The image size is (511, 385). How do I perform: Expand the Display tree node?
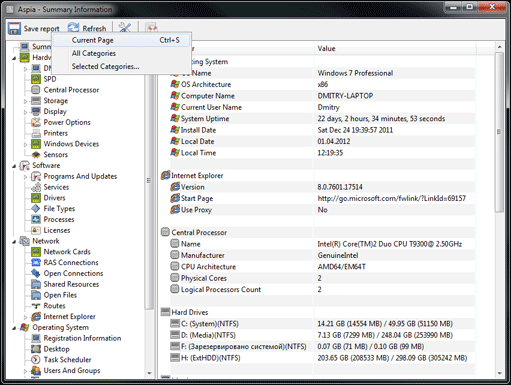(x=26, y=112)
